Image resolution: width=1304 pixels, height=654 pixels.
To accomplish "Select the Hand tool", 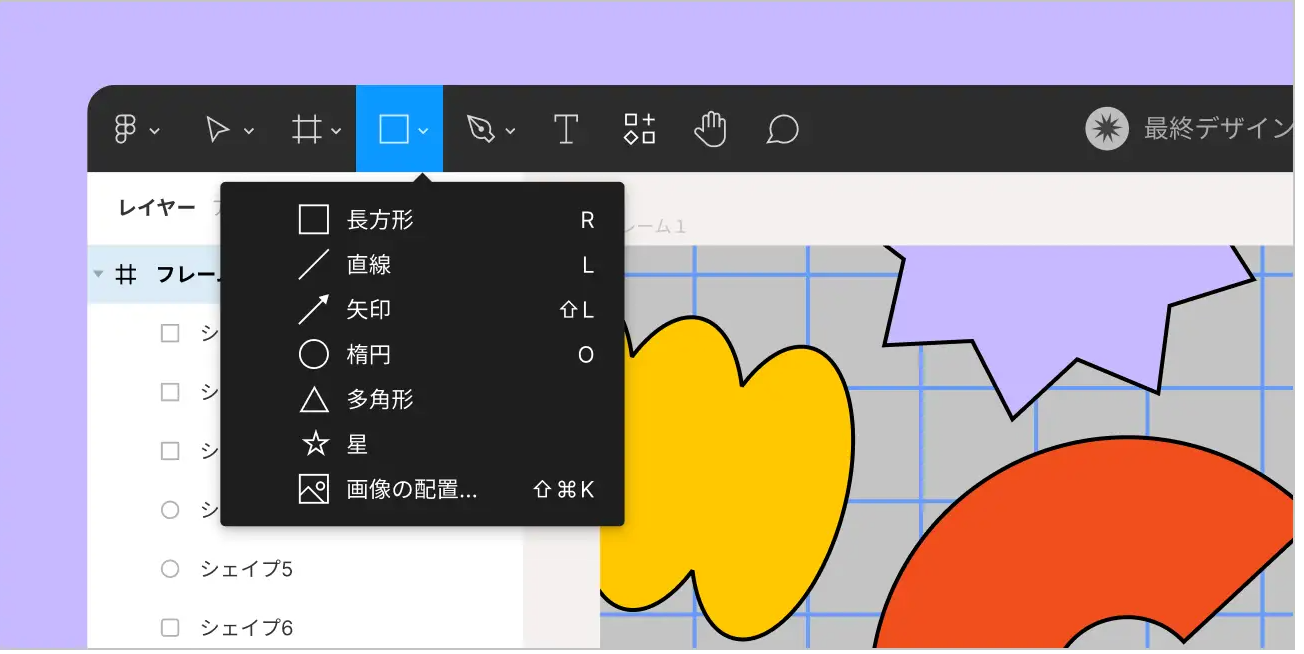I will [710, 129].
